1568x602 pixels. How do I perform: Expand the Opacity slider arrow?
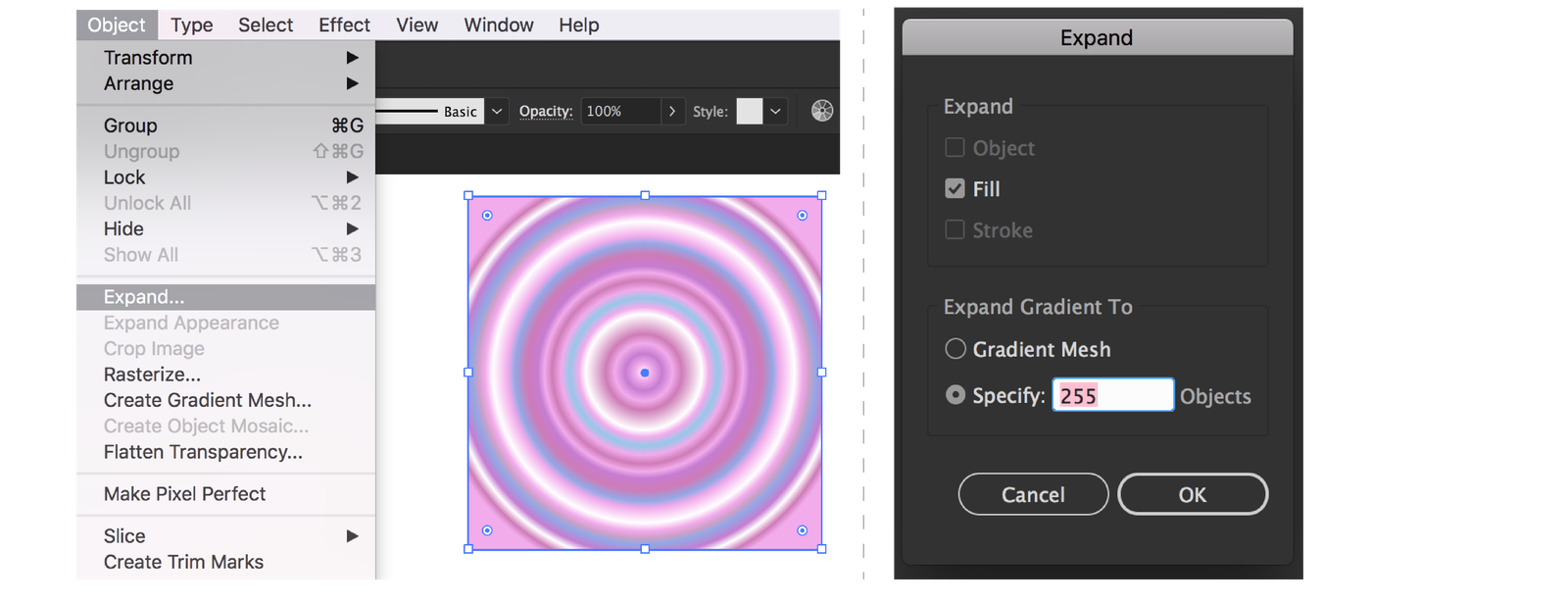point(671,112)
